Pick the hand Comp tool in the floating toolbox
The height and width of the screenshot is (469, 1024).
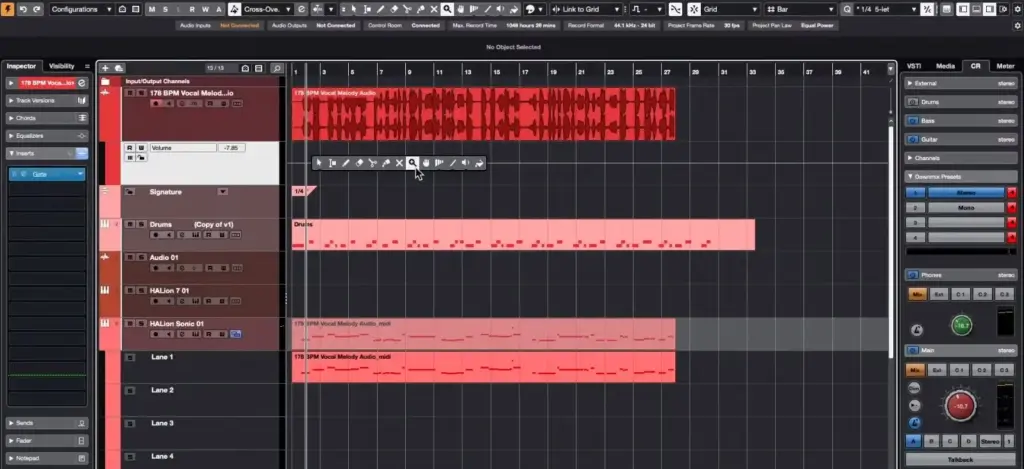426,163
